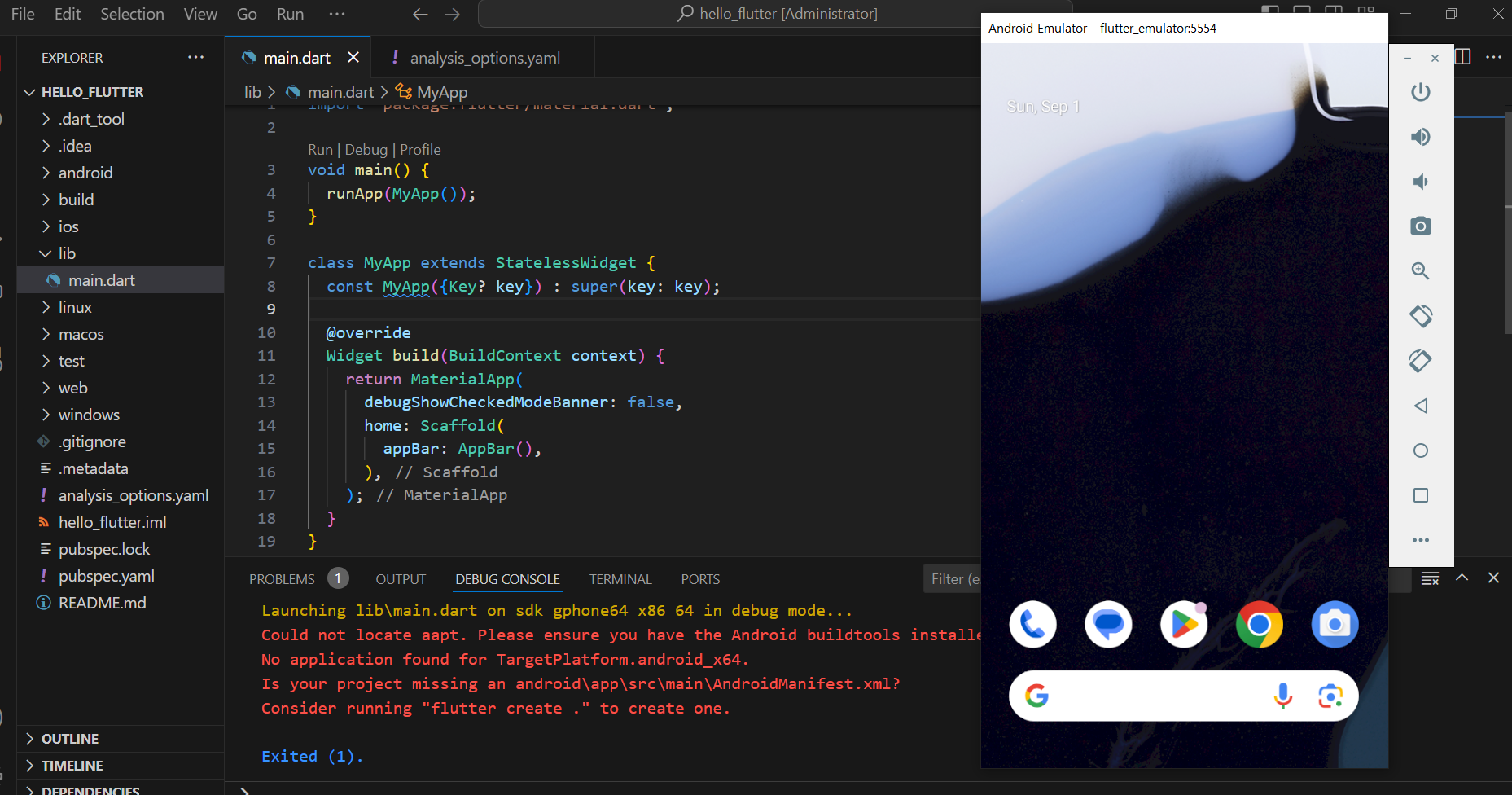Launch Chrome on the Android home screen
1512x795 pixels.
coord(1260,625)
